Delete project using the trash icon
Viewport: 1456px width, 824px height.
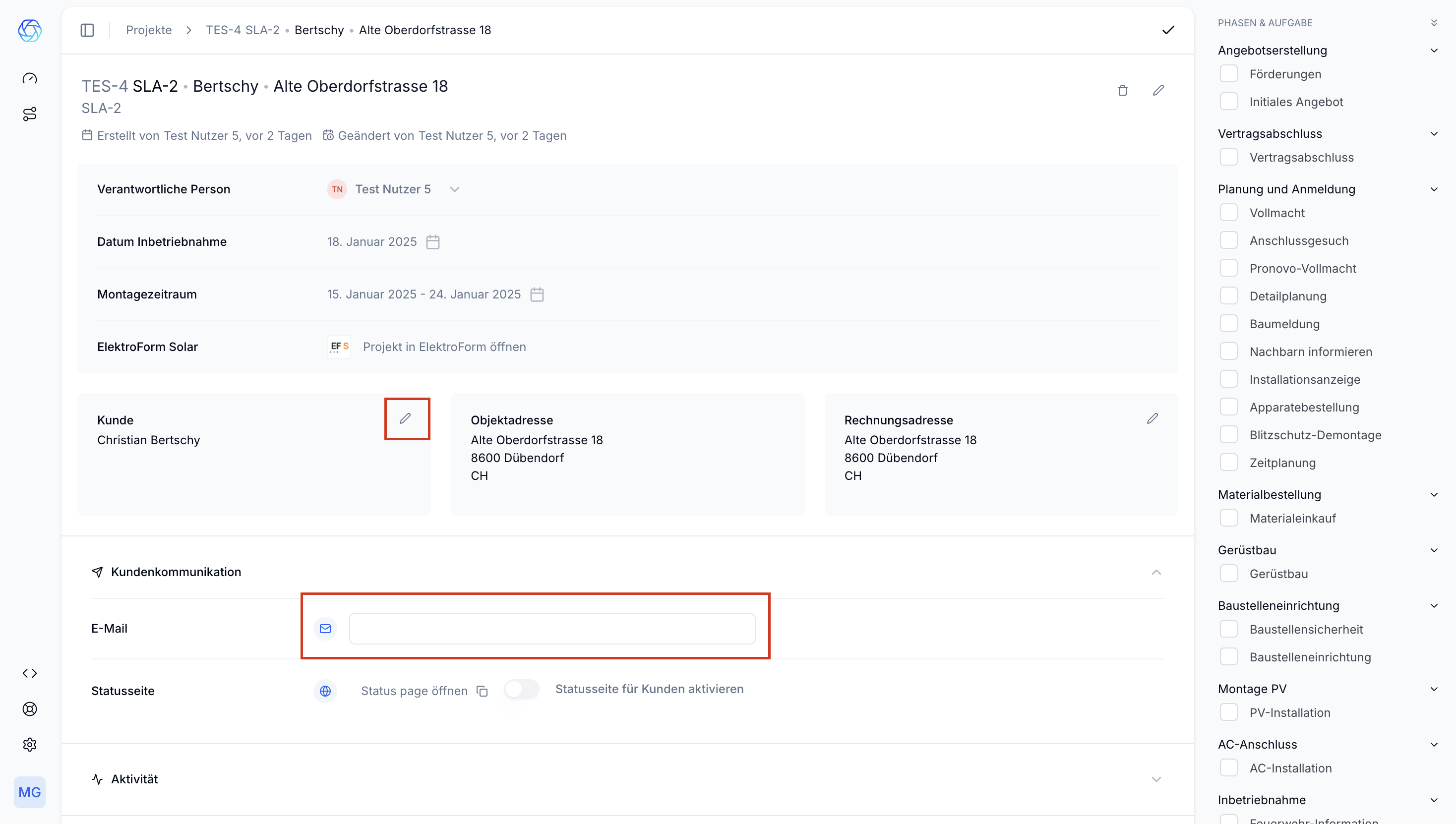point(1123,91)
